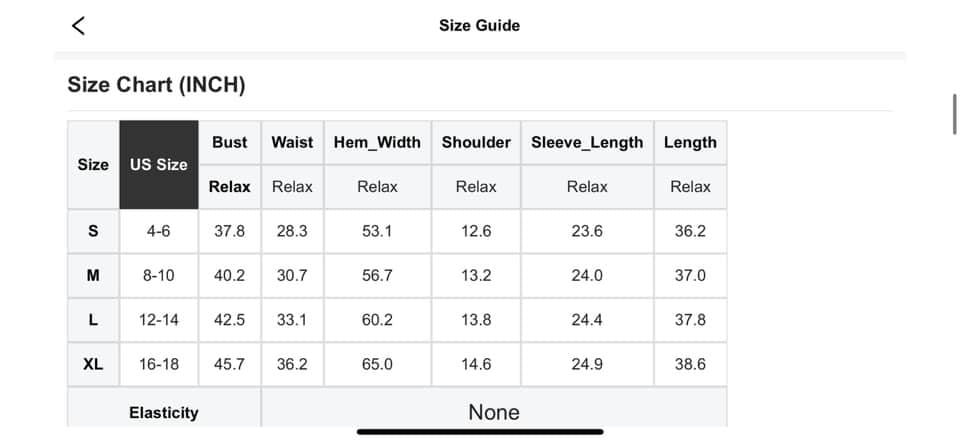
Task: Click the Sleeve_Length column header
Action: tap(587, 142)
